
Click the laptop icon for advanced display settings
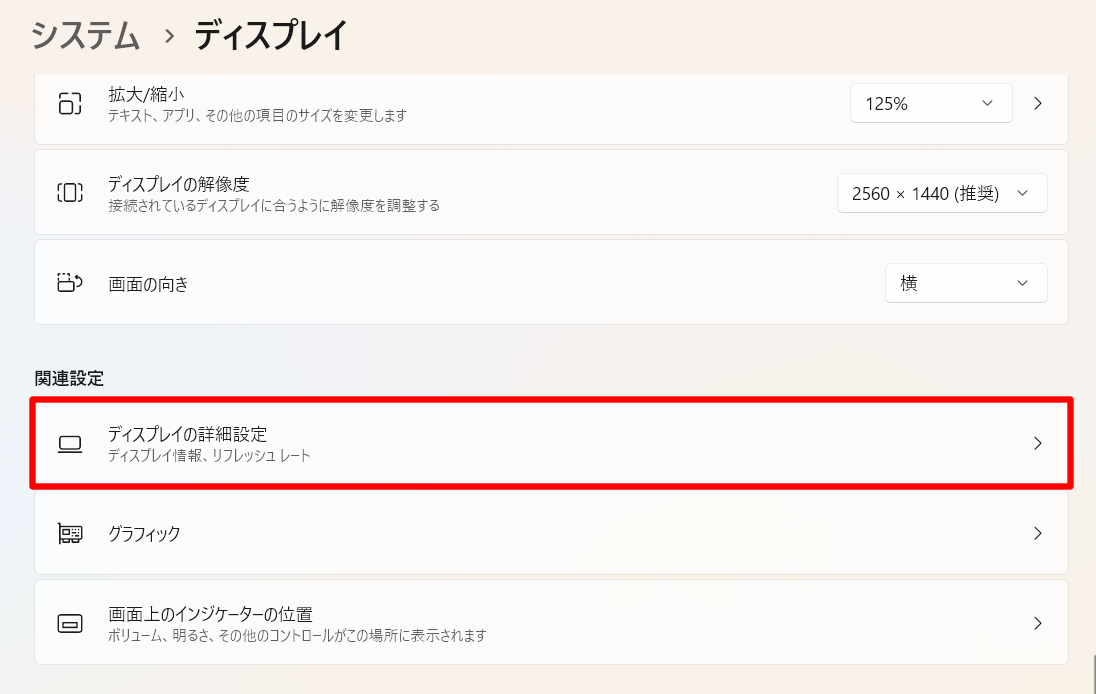(69, 443)
